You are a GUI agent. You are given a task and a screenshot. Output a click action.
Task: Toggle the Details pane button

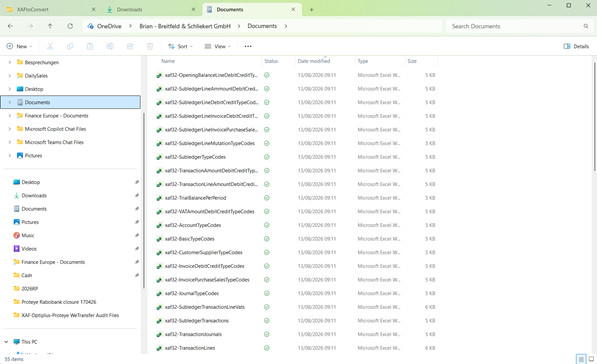[x=576, y=46]
